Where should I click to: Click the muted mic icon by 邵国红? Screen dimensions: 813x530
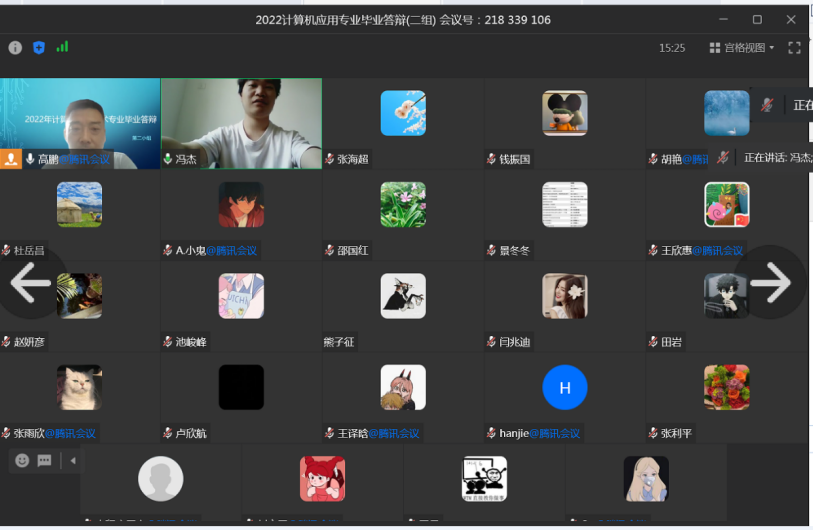[330, 251]
